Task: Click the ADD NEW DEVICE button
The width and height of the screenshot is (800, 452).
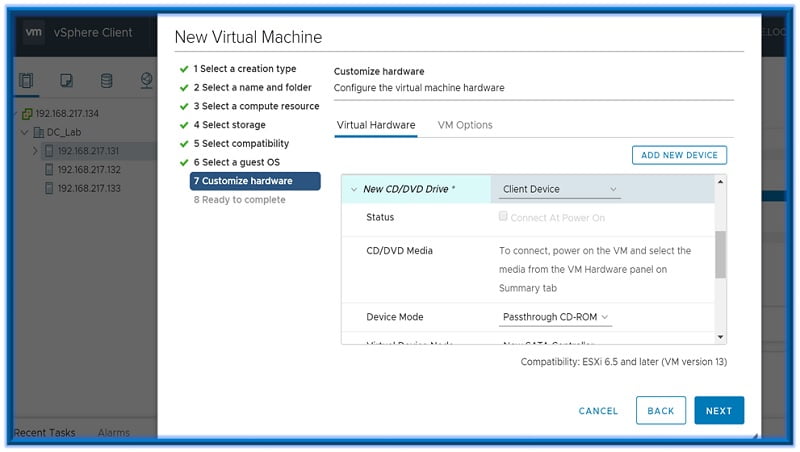Action: coord(679,155)
